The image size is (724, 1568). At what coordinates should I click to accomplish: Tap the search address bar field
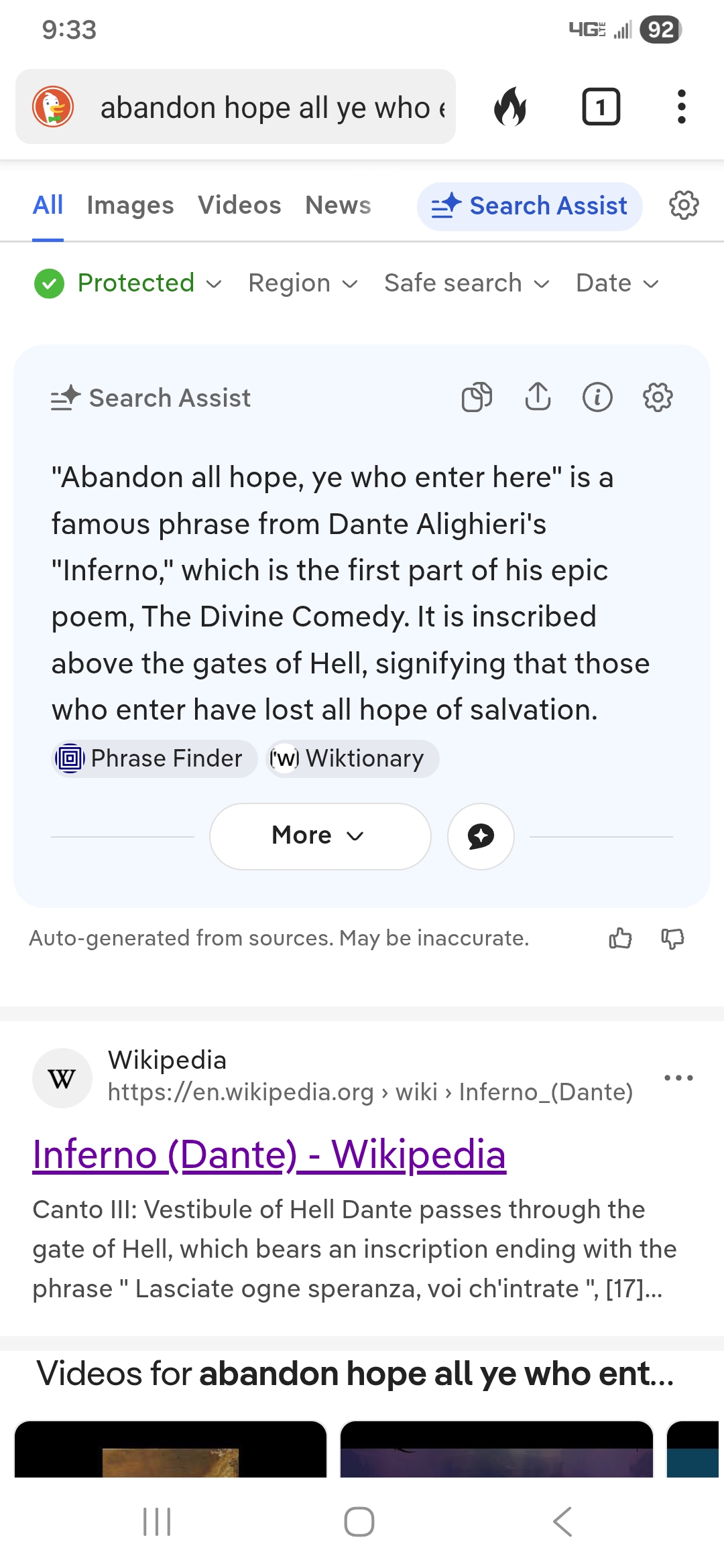[x=268, y=107]
